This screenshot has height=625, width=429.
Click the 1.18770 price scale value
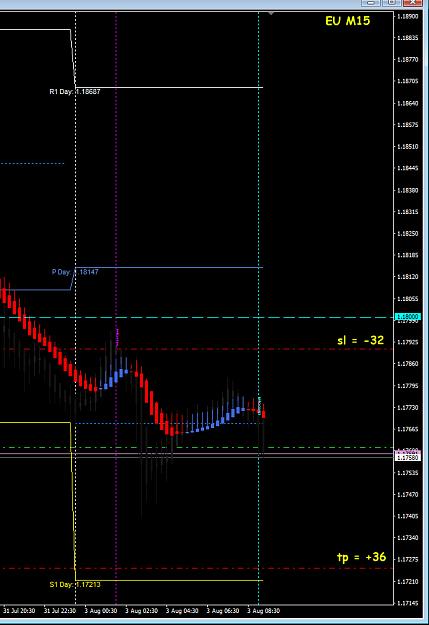tap(408, 59)
